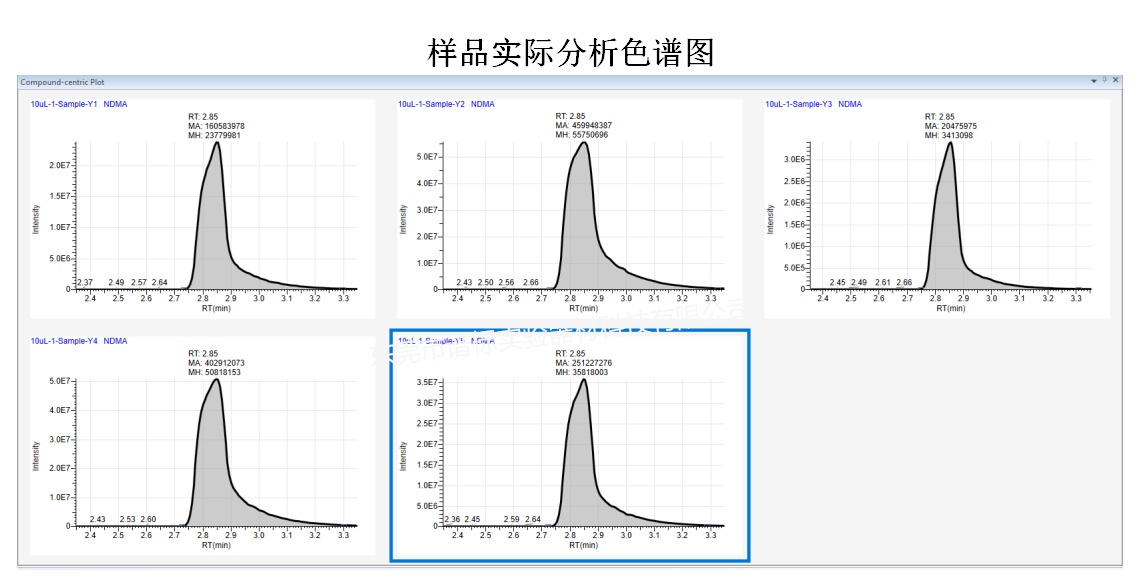
Task: Close the Compound-centric Plot panel
Action: (x=1115, y=79)
